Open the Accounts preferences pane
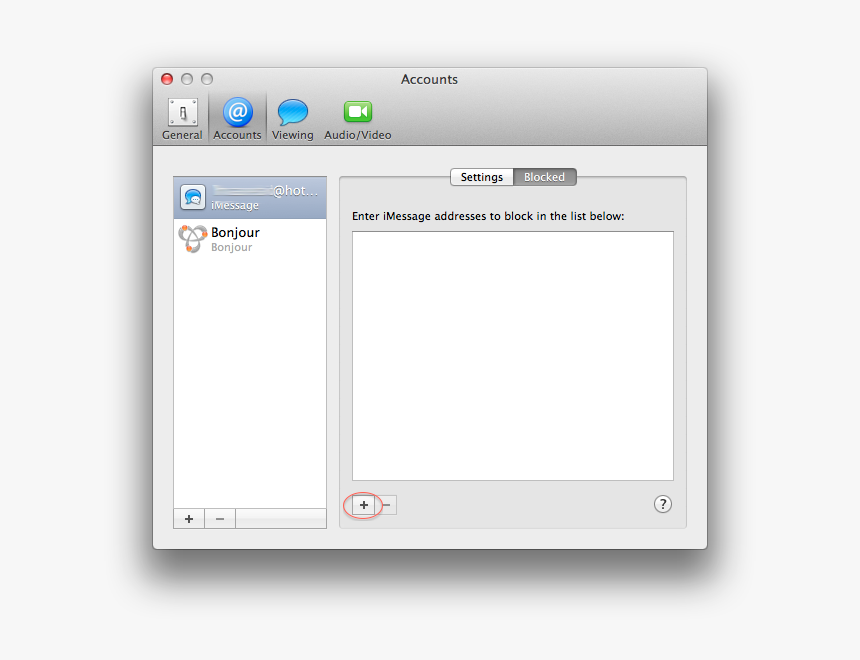 [237, 113]
